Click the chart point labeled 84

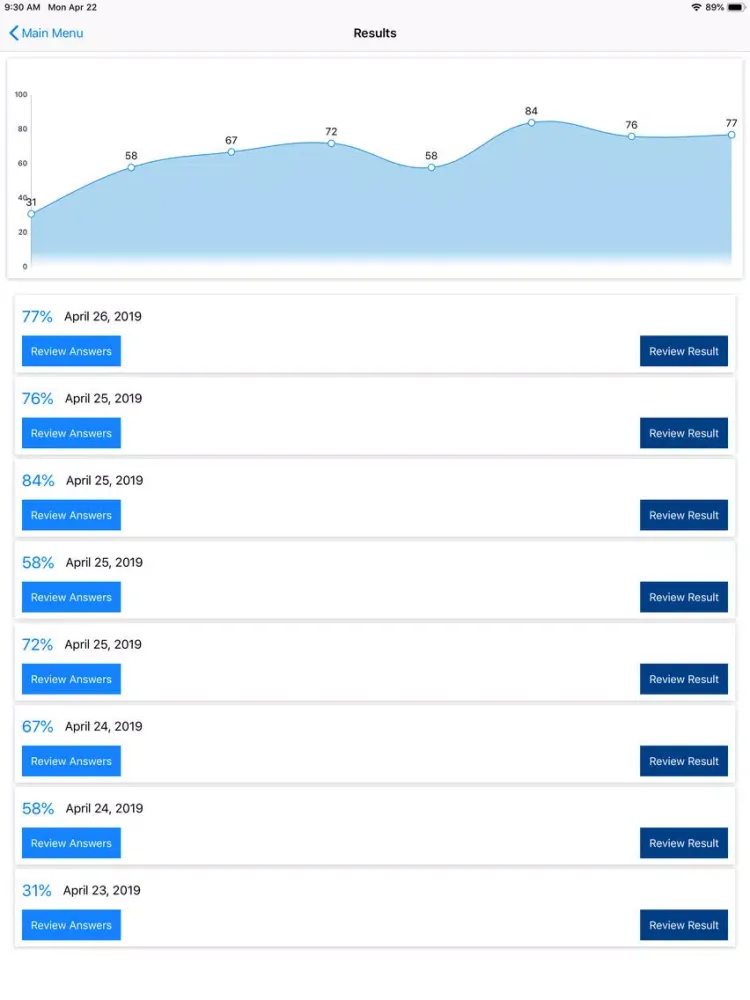[x=531, y=123]
